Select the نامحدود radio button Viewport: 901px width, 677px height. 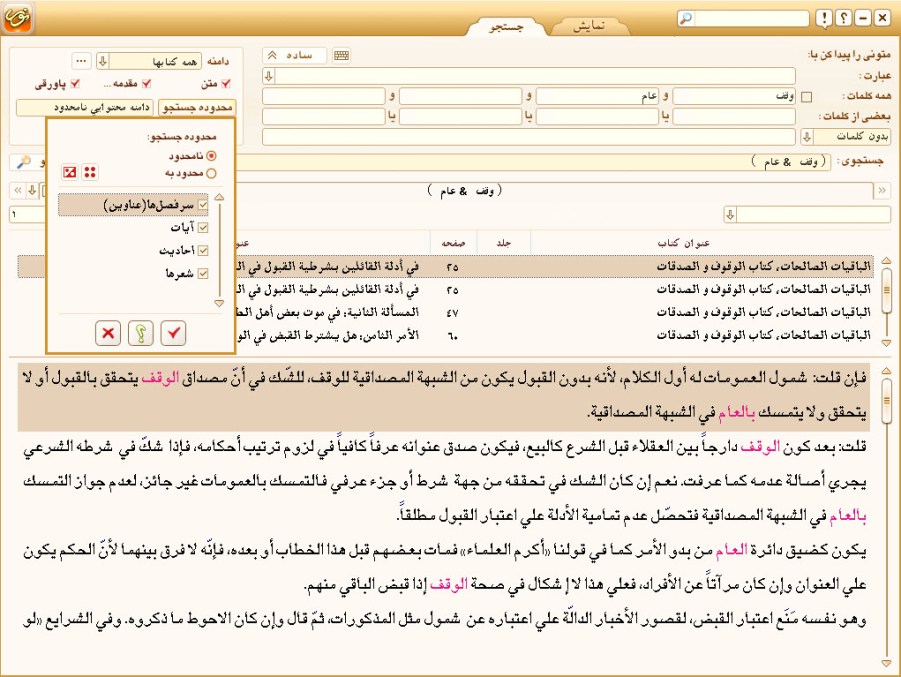click(x=211, y=156)
